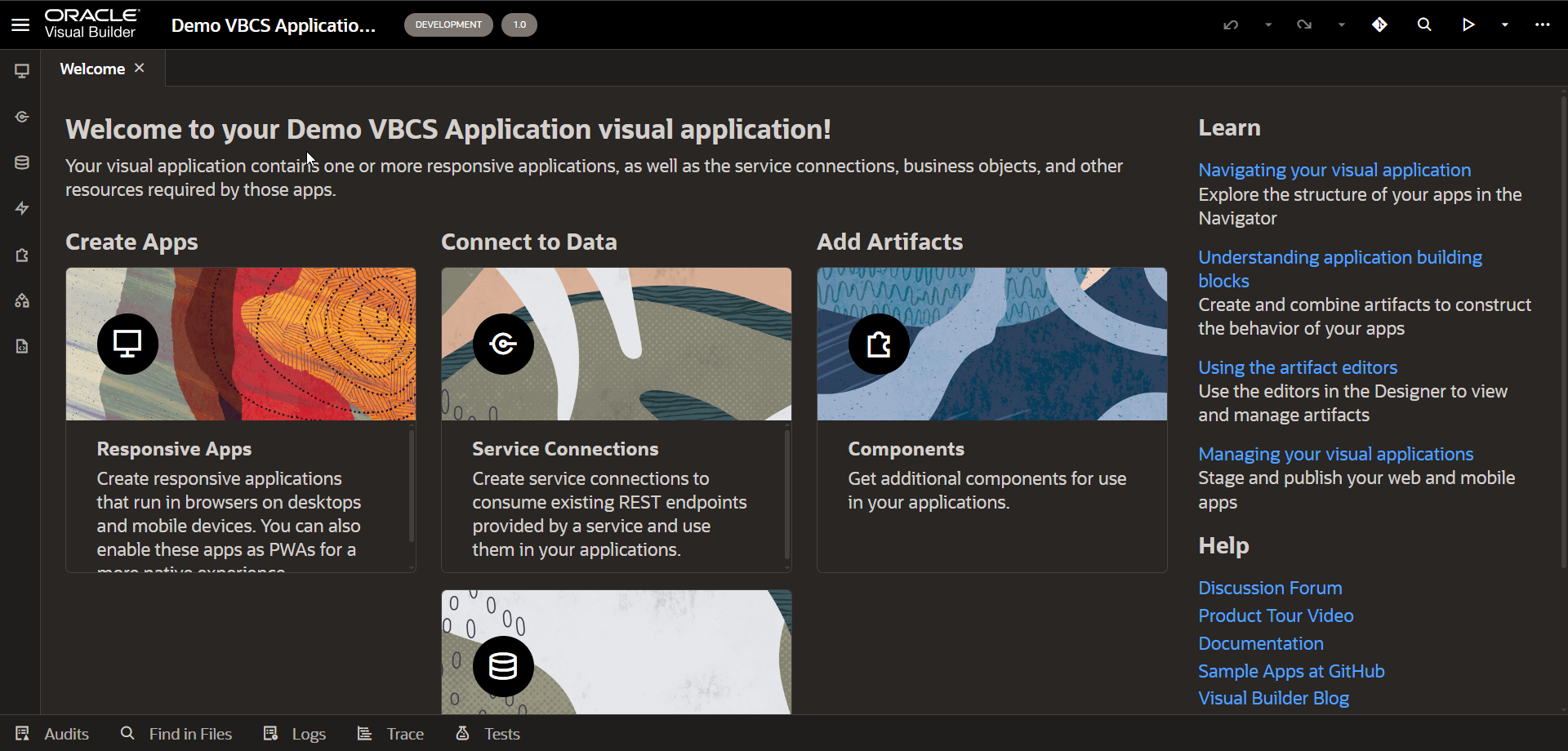Click the Redo arrow in header
This screenshot has width=1568, height=751.
[x=1304, y=25]
